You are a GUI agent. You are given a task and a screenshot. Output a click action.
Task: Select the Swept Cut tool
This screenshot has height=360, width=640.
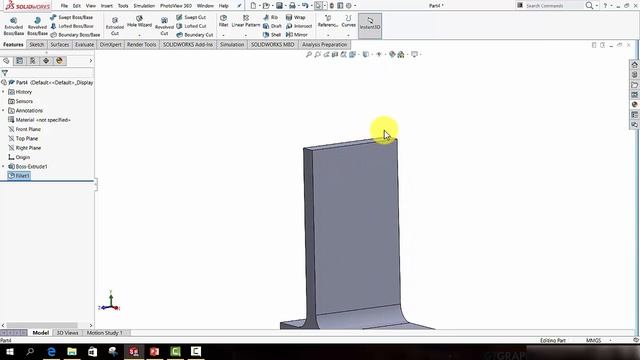click(x=191, y=18)
